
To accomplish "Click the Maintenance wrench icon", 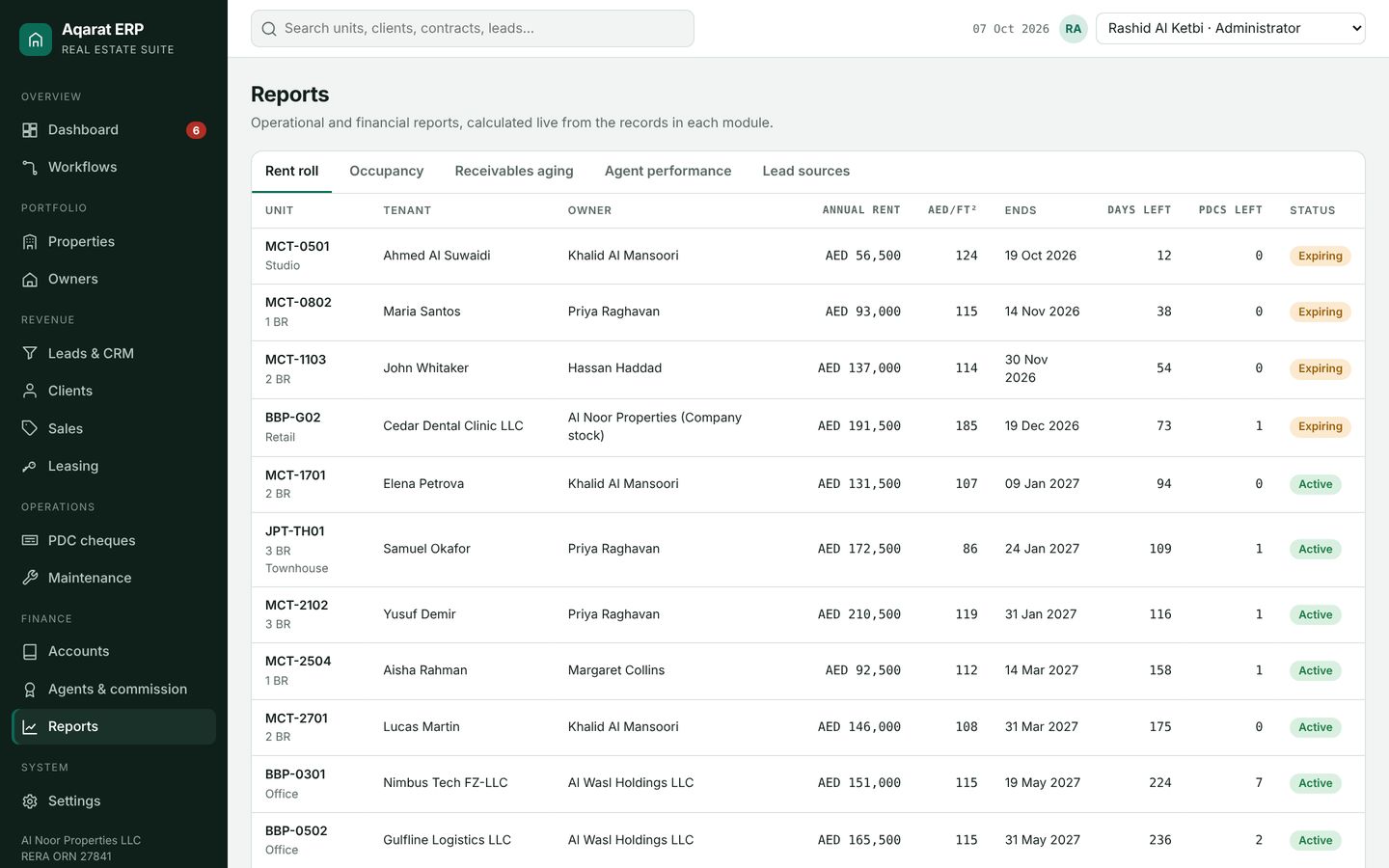I will click(30, 578).
